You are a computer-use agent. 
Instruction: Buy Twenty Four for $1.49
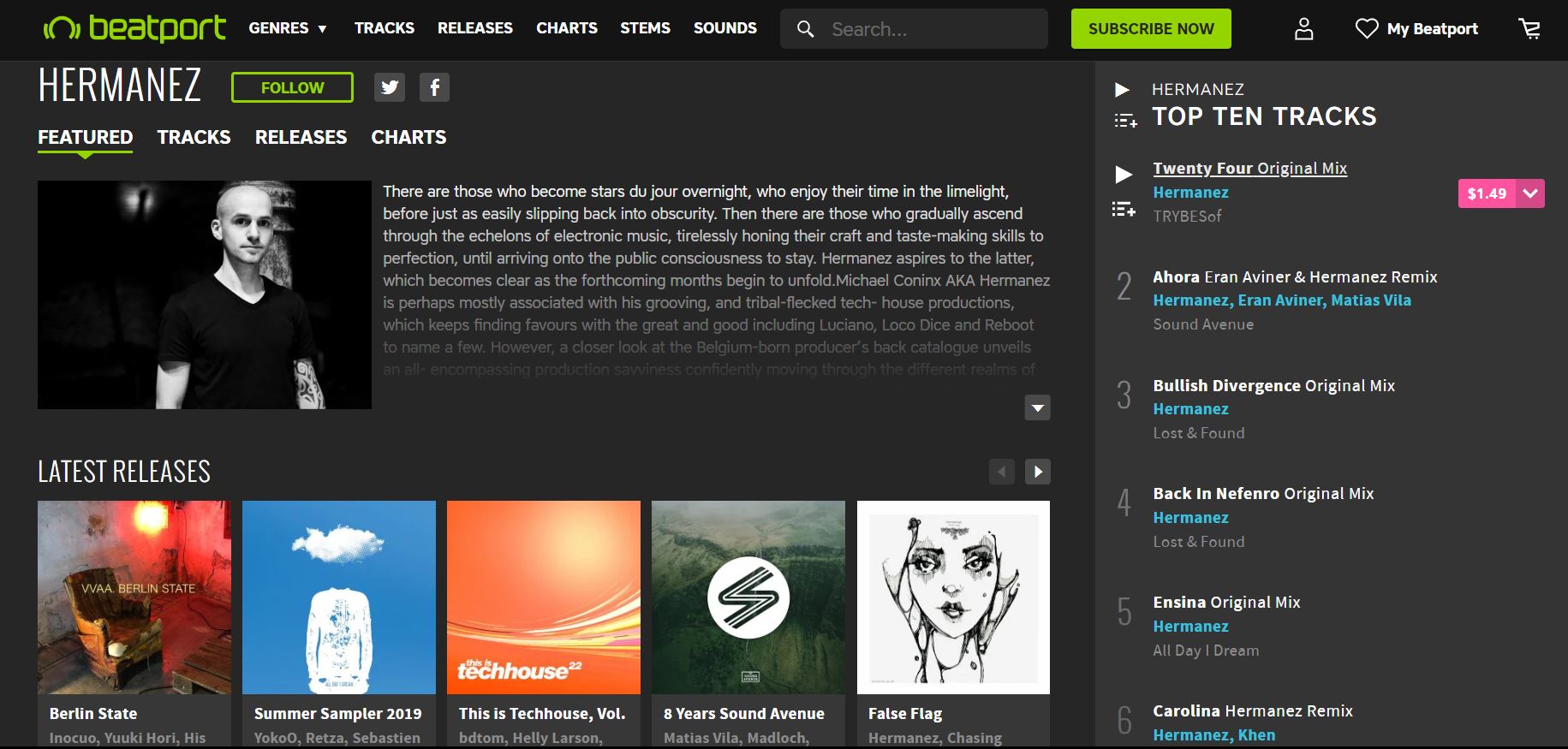pos(1487,193)
